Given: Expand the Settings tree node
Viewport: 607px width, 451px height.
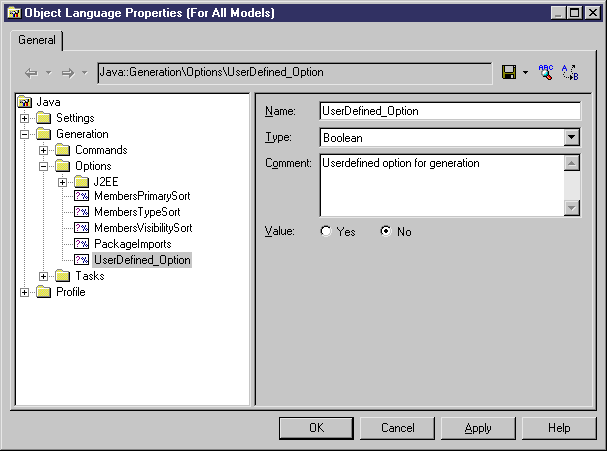Looking at the screenshot, I should (x=24, y=118).
